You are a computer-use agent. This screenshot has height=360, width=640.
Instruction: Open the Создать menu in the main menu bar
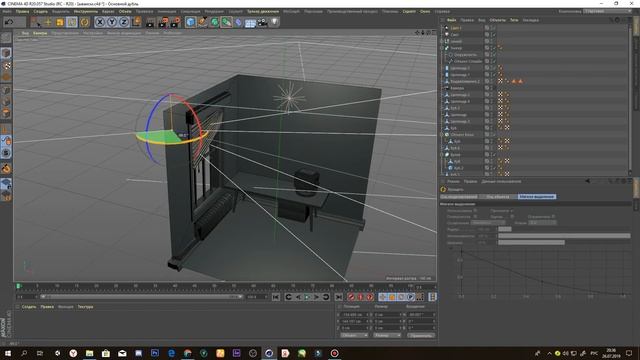click(40, 11)
